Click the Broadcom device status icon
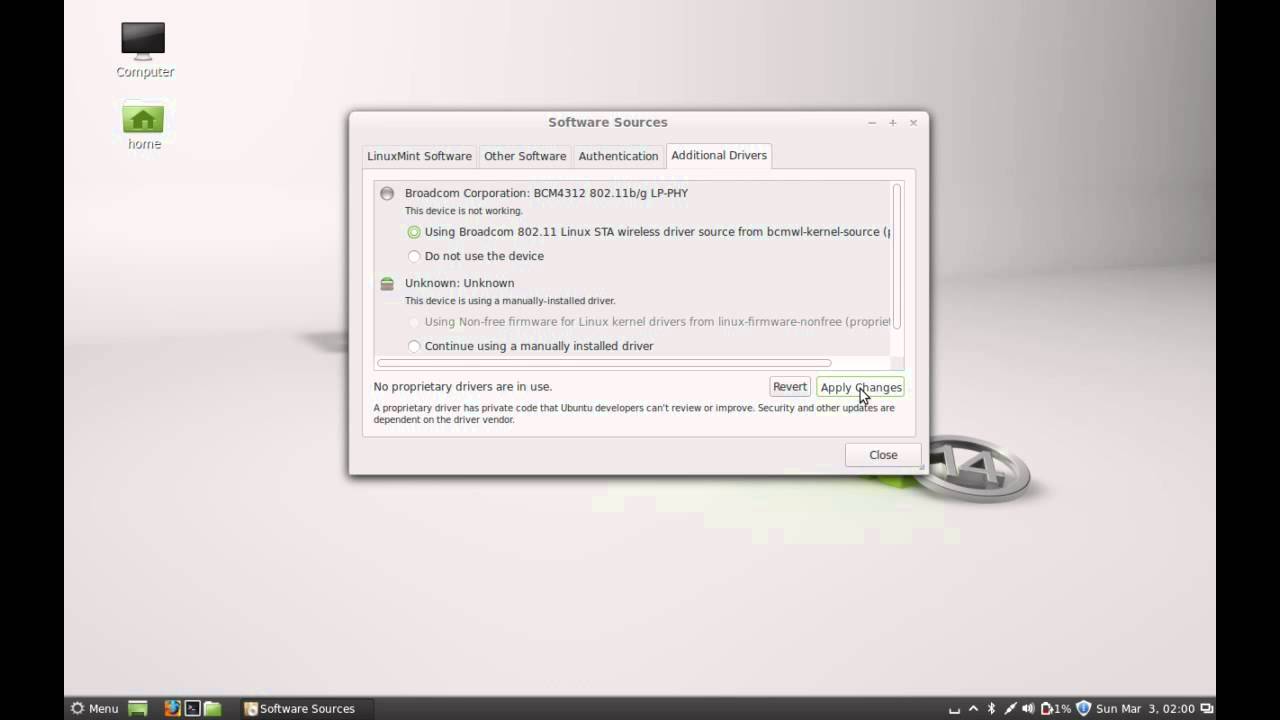 coord(387,193)
